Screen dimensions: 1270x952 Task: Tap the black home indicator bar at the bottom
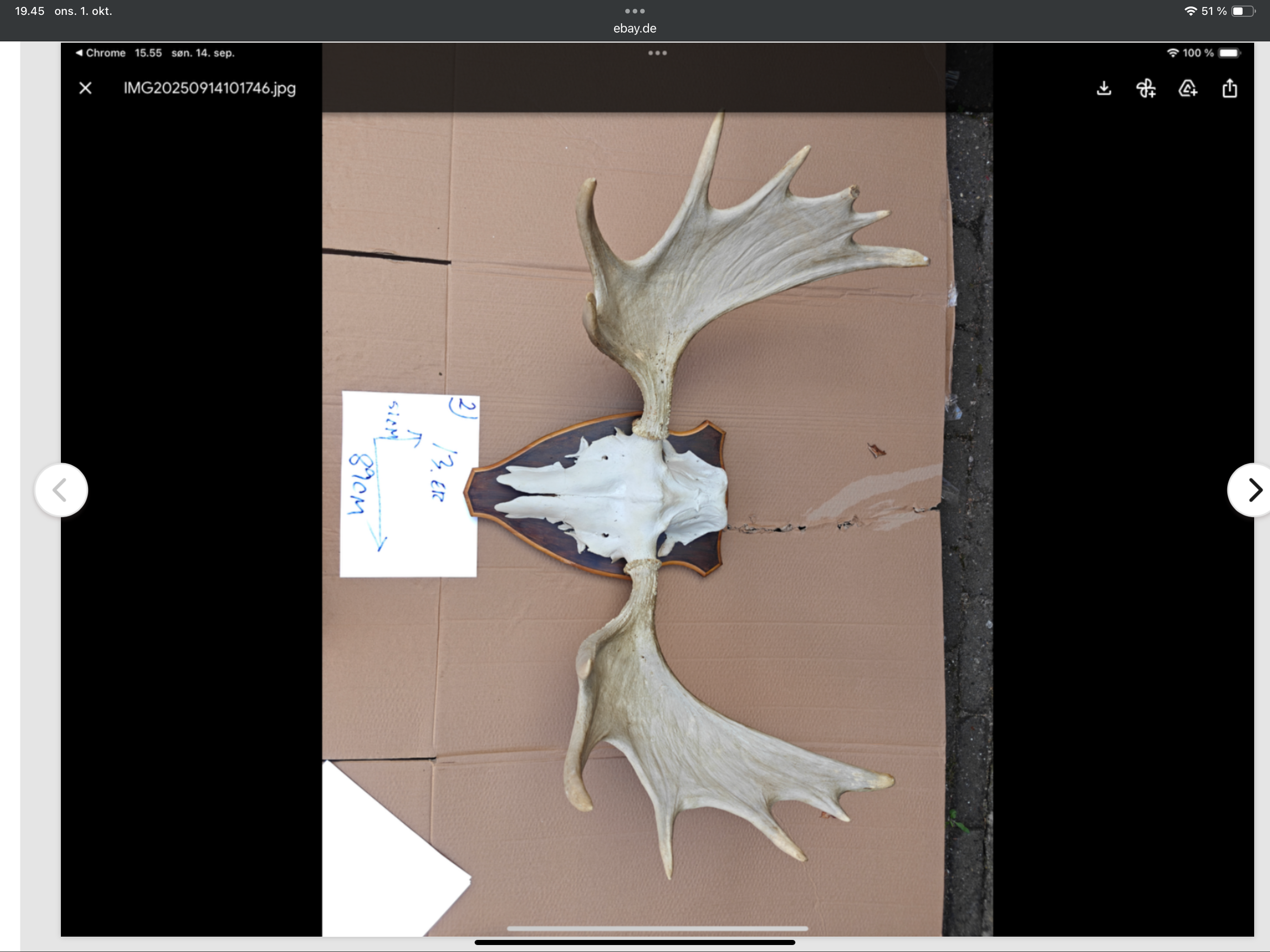(x=635, y=942)
